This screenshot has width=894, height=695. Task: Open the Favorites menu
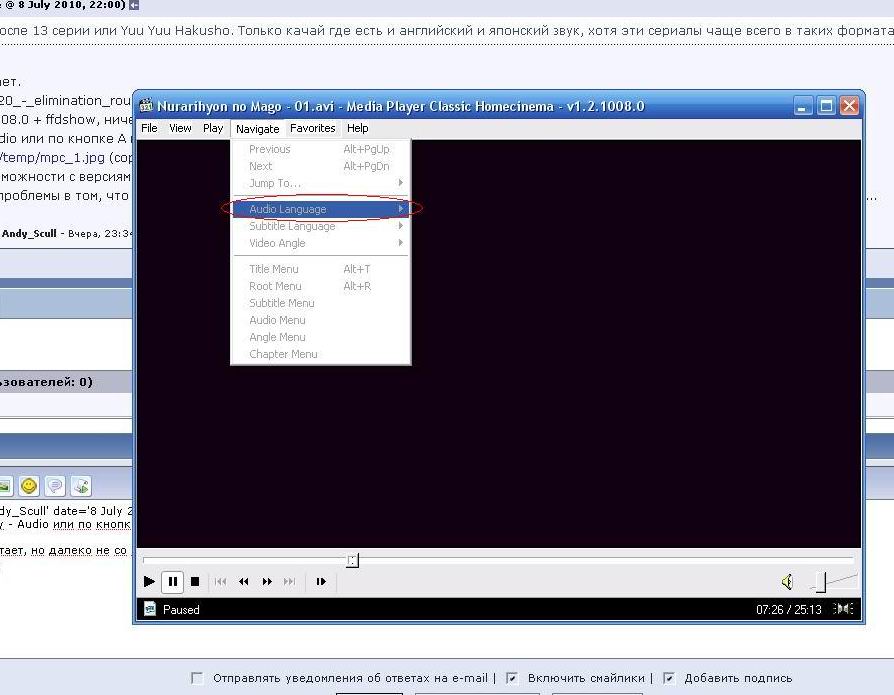(x=312, y=128)
